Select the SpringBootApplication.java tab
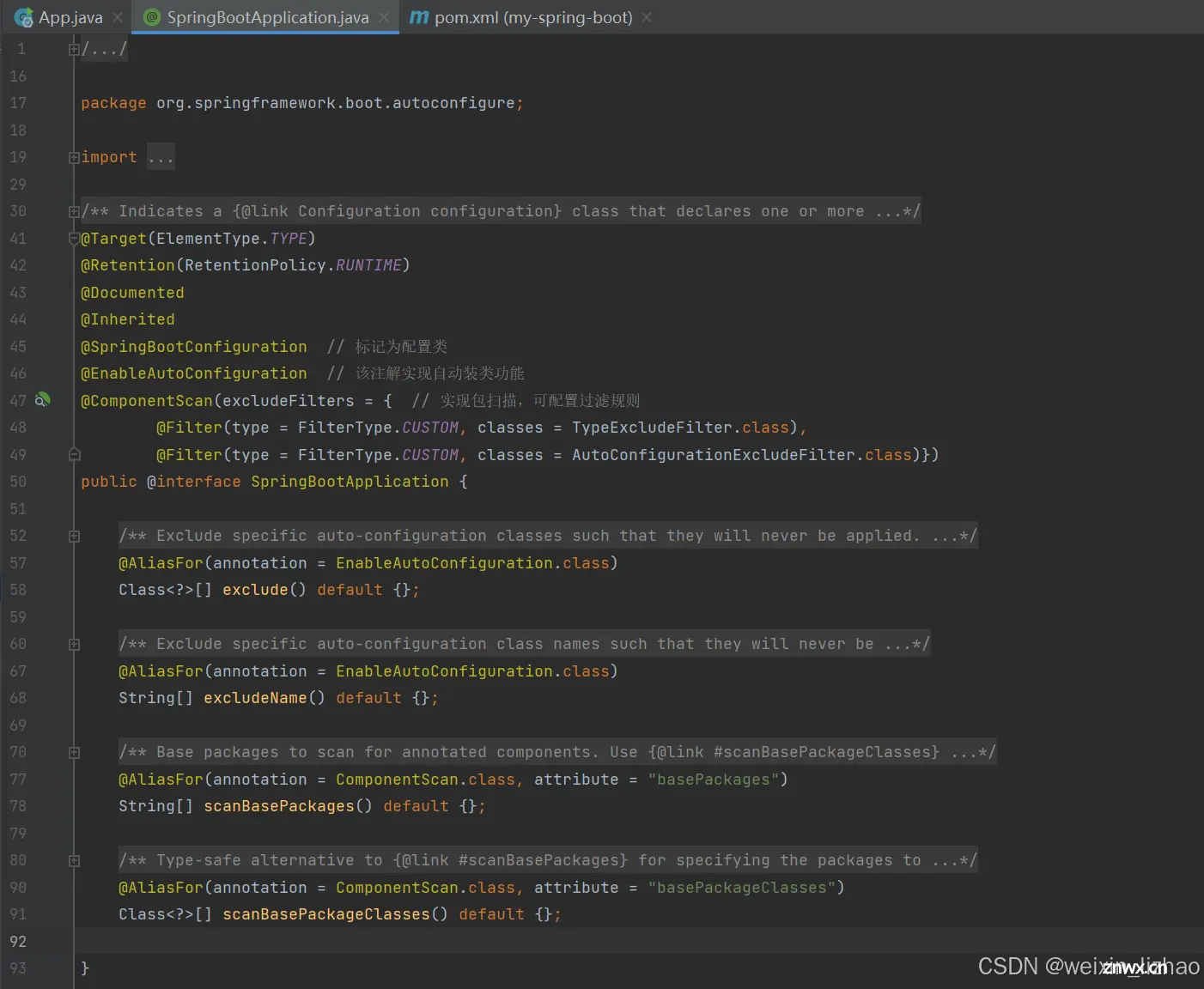1204x989 pixels. [266, 17]
